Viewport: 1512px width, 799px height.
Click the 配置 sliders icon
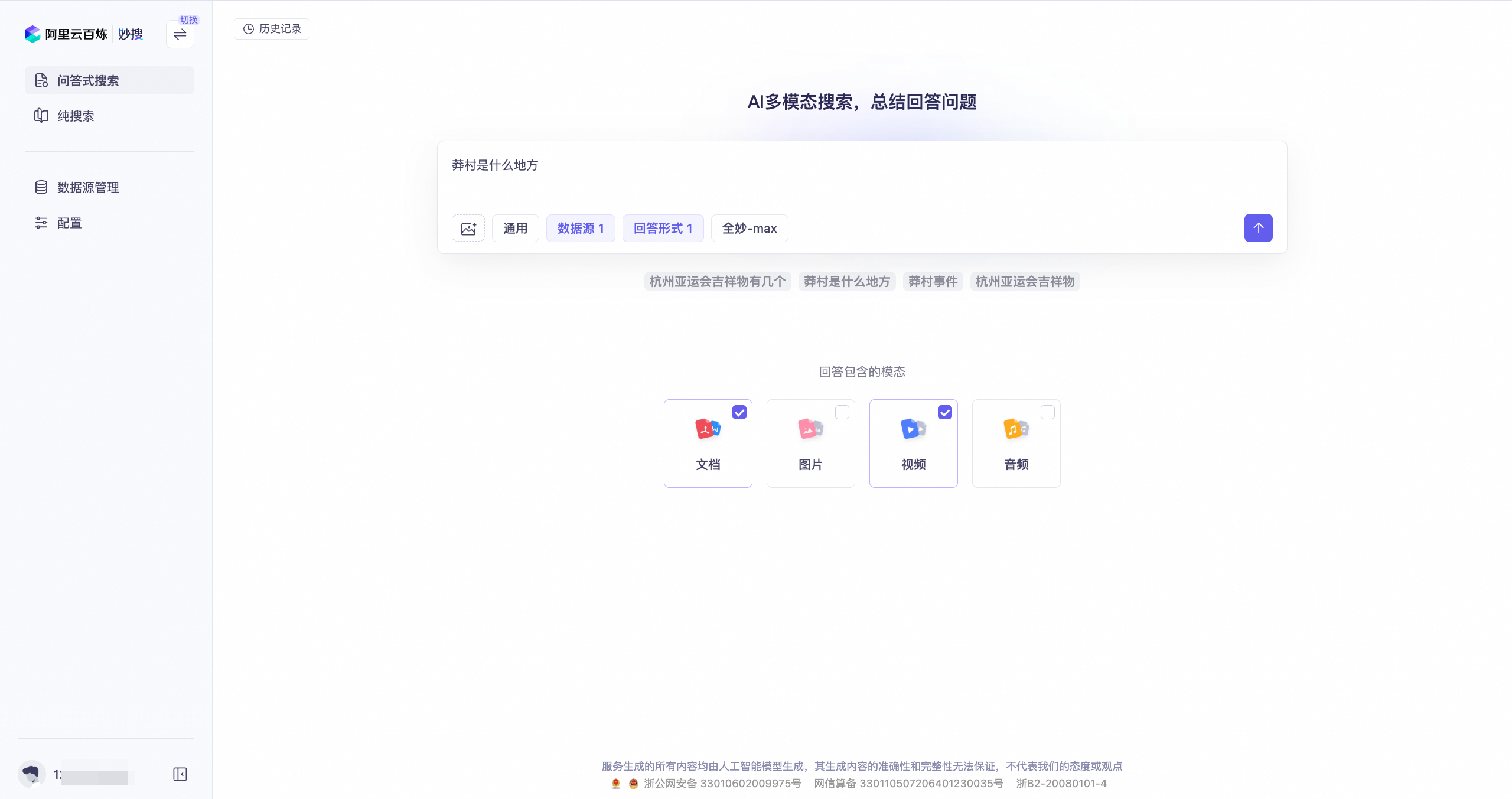click(x=41, y=223)
